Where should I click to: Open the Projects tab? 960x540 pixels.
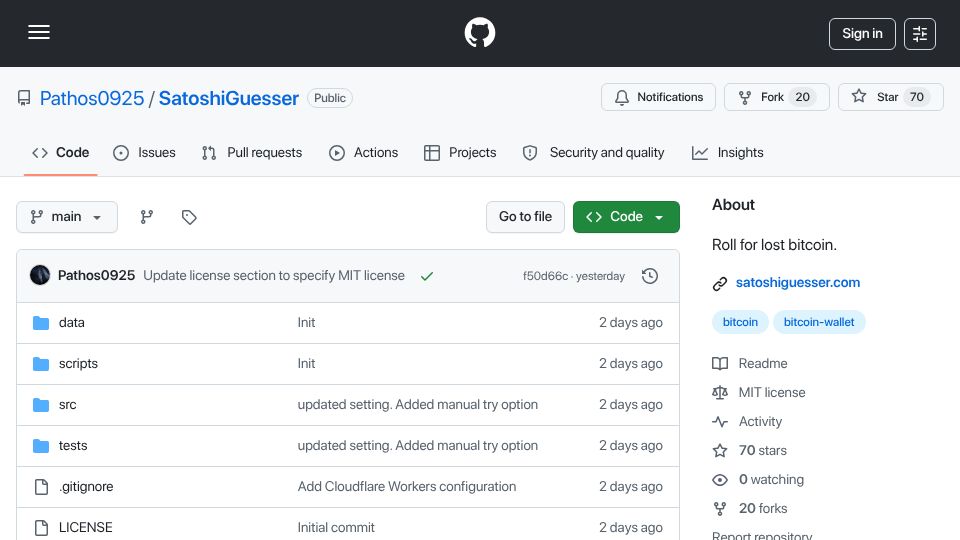point(460,152)
